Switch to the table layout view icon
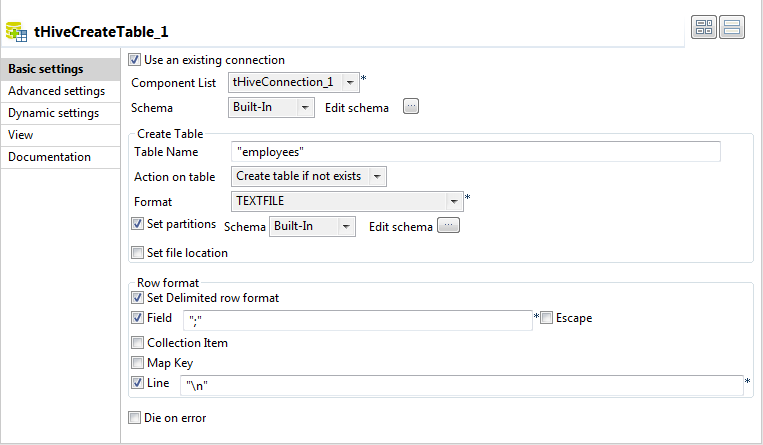The image size is (763, 445). (x=702, y=28)
